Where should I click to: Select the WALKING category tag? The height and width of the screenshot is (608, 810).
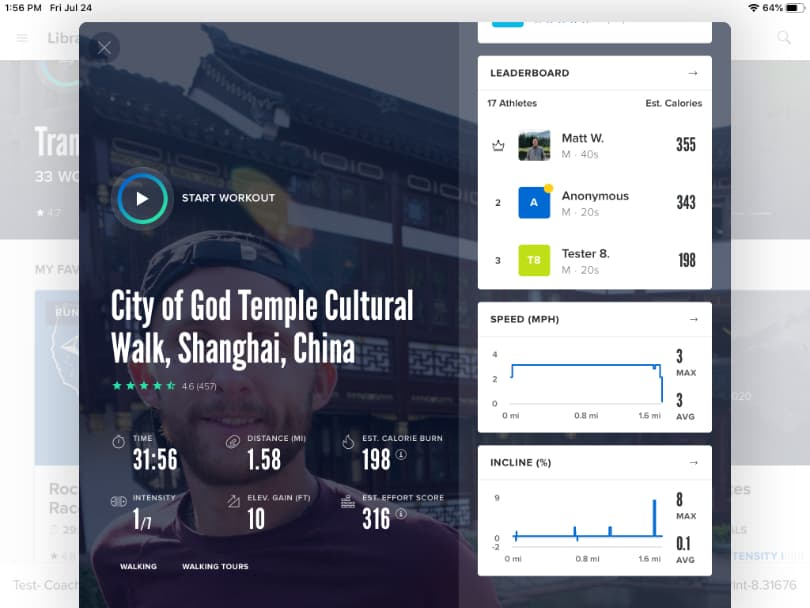(137, 566)
